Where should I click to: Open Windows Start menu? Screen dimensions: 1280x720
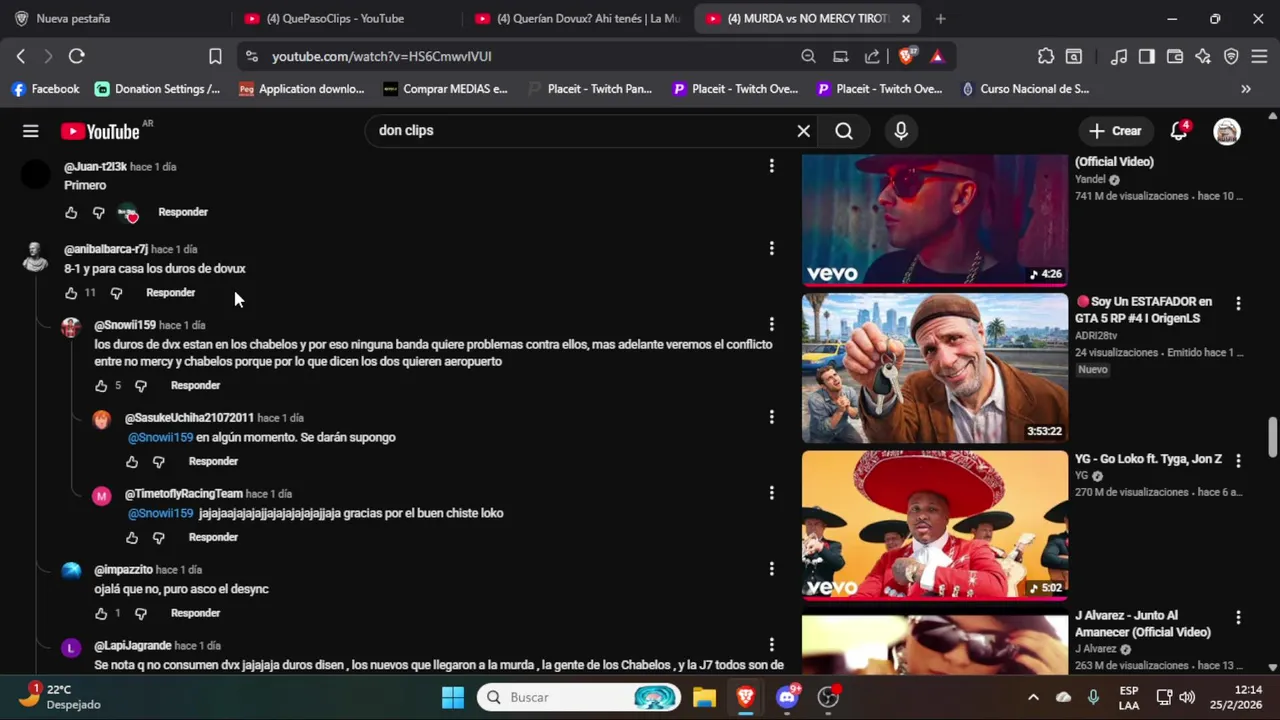[x=453, y=697]
